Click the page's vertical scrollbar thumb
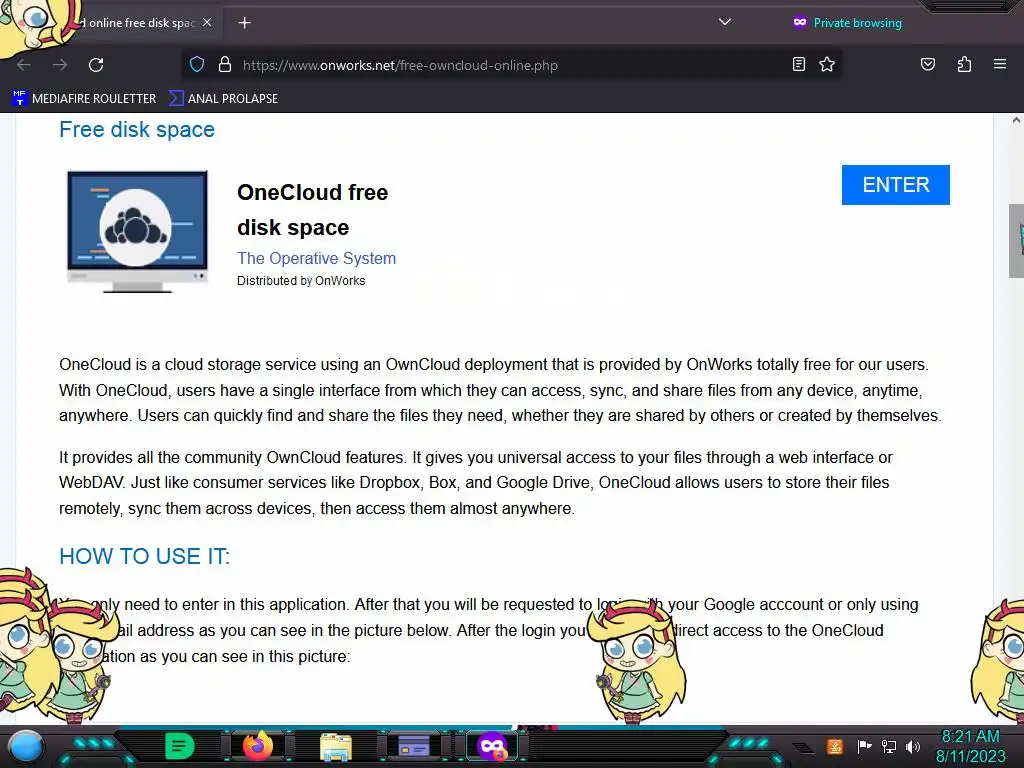Image resolution: width=1024 pixels, height=768 pixels. pos(1016,241)
